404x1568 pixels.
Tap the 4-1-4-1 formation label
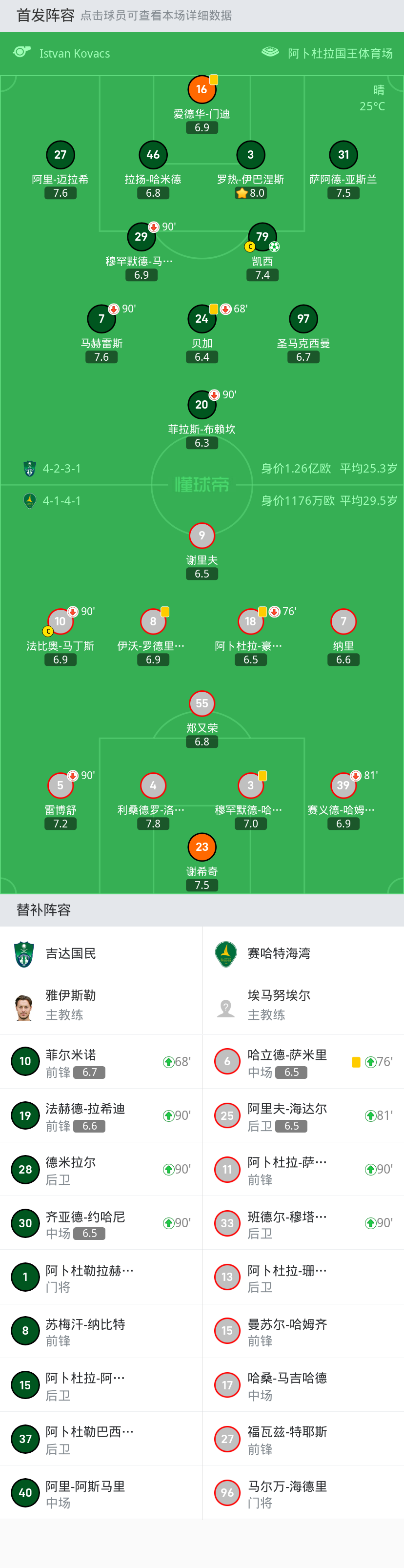[61, 501]
